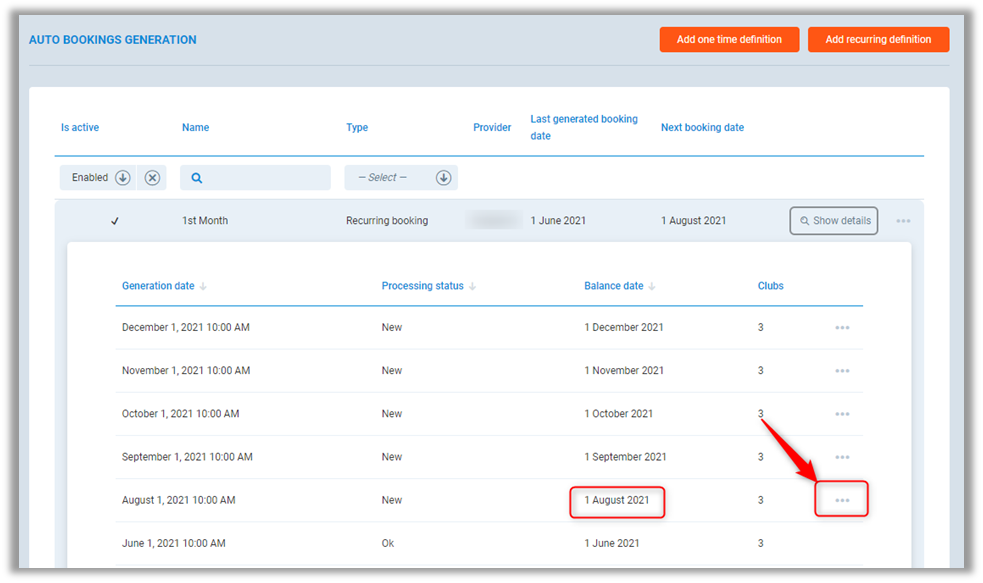This screenshot has width=983, height=583.
Task: Open three-dot menu for October 1, 2021 row
Action: (842, 414)
